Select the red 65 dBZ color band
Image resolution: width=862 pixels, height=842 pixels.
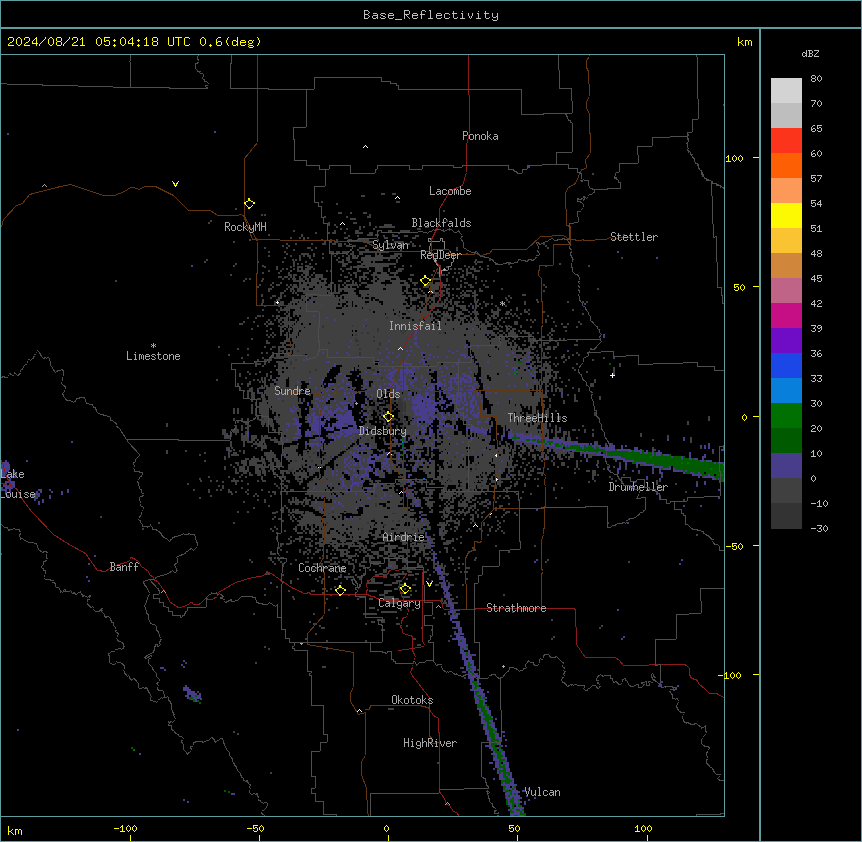[x=786, y=140]
